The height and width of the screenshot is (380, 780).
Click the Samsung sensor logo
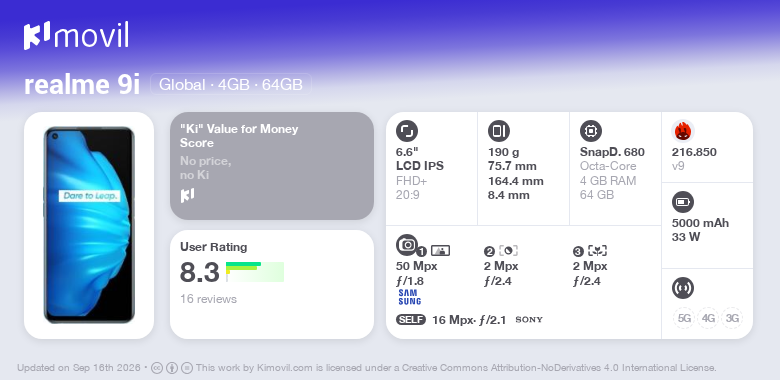(409, 297)
